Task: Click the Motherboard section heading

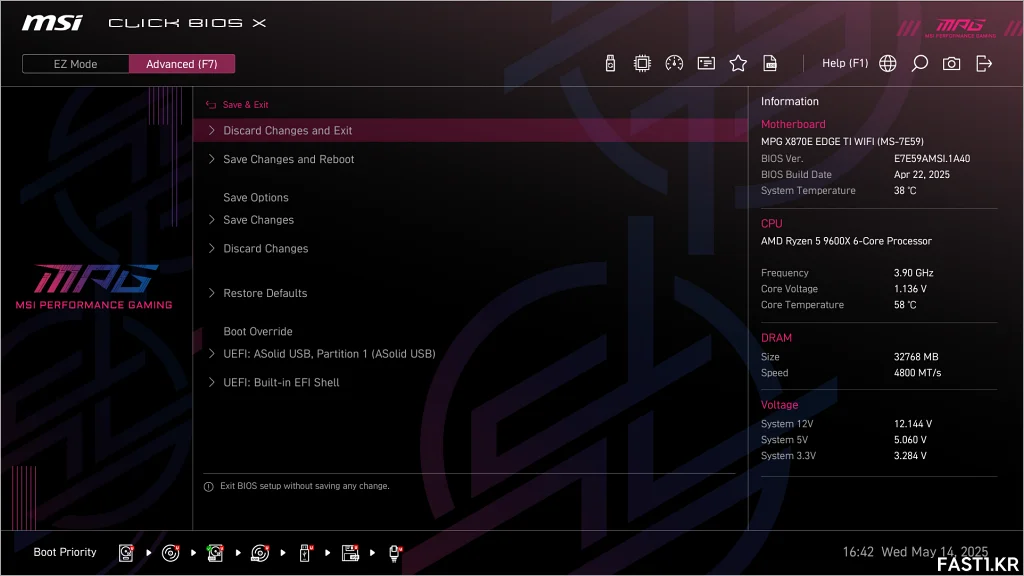Action: point(793,124)
